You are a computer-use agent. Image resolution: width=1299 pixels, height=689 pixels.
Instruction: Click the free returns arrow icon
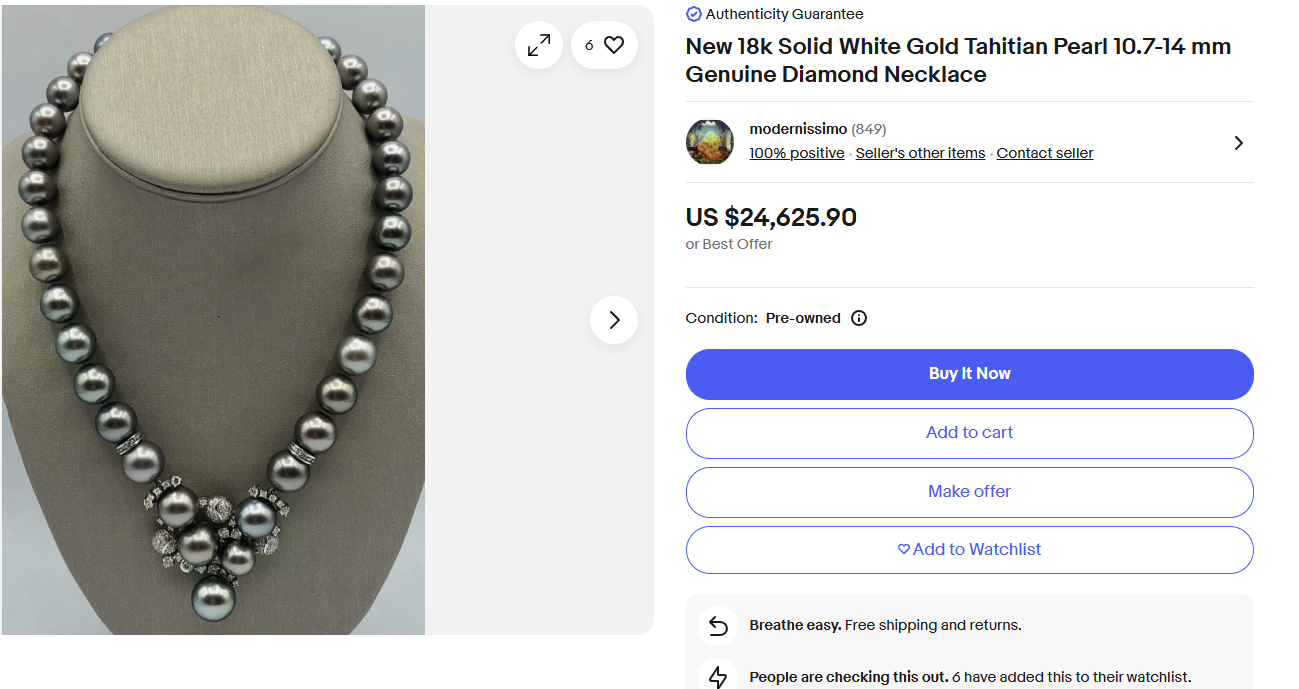pos(718,626)
